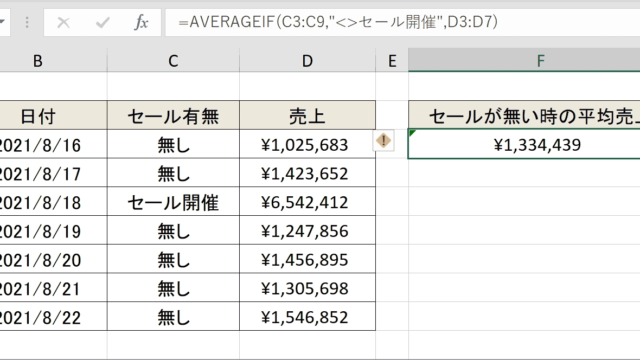Select sales cell ¥1,305,698
The width and height of the screenshot is (640, 360).
tap(307, 288)
